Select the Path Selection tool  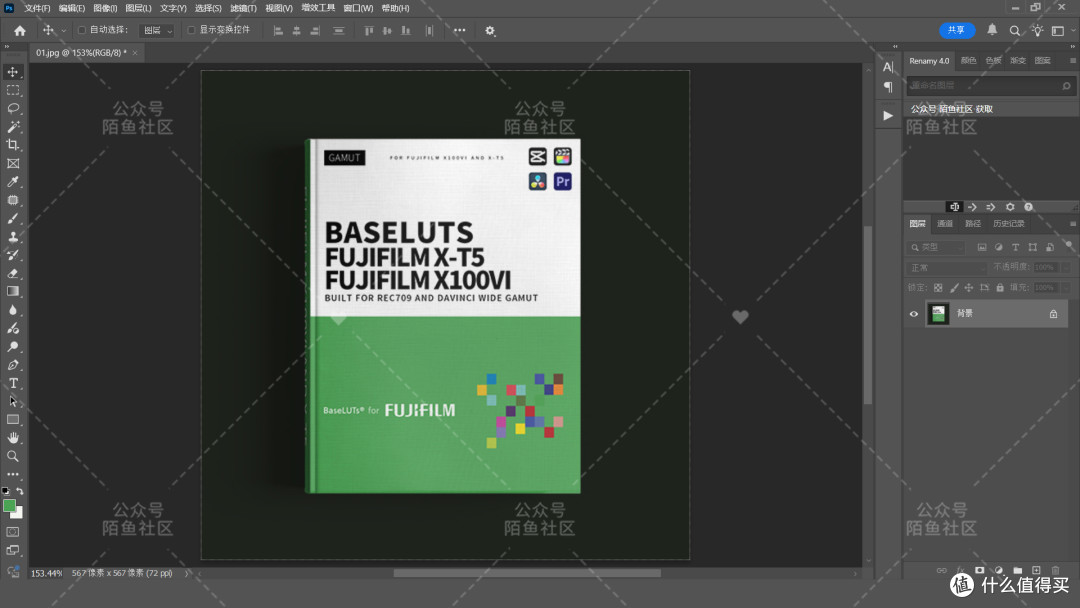tap(13, 401)
